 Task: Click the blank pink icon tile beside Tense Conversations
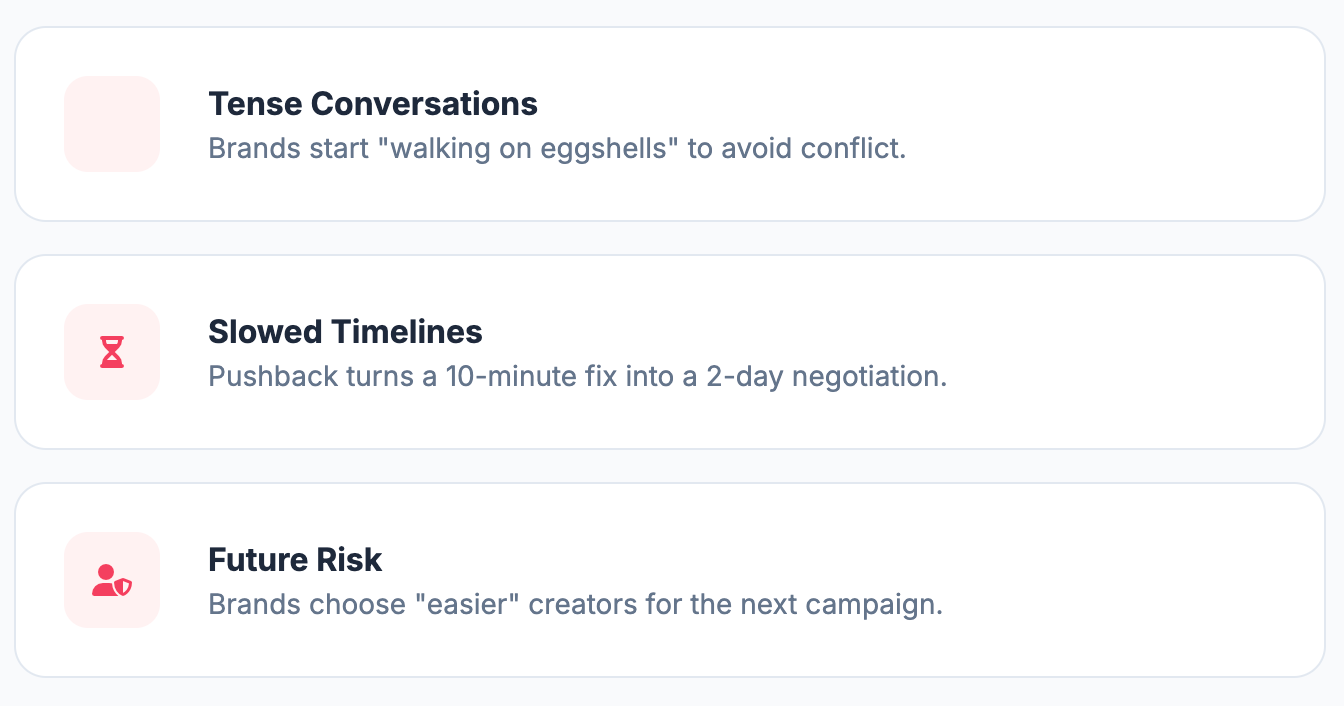tap(112, 124)
